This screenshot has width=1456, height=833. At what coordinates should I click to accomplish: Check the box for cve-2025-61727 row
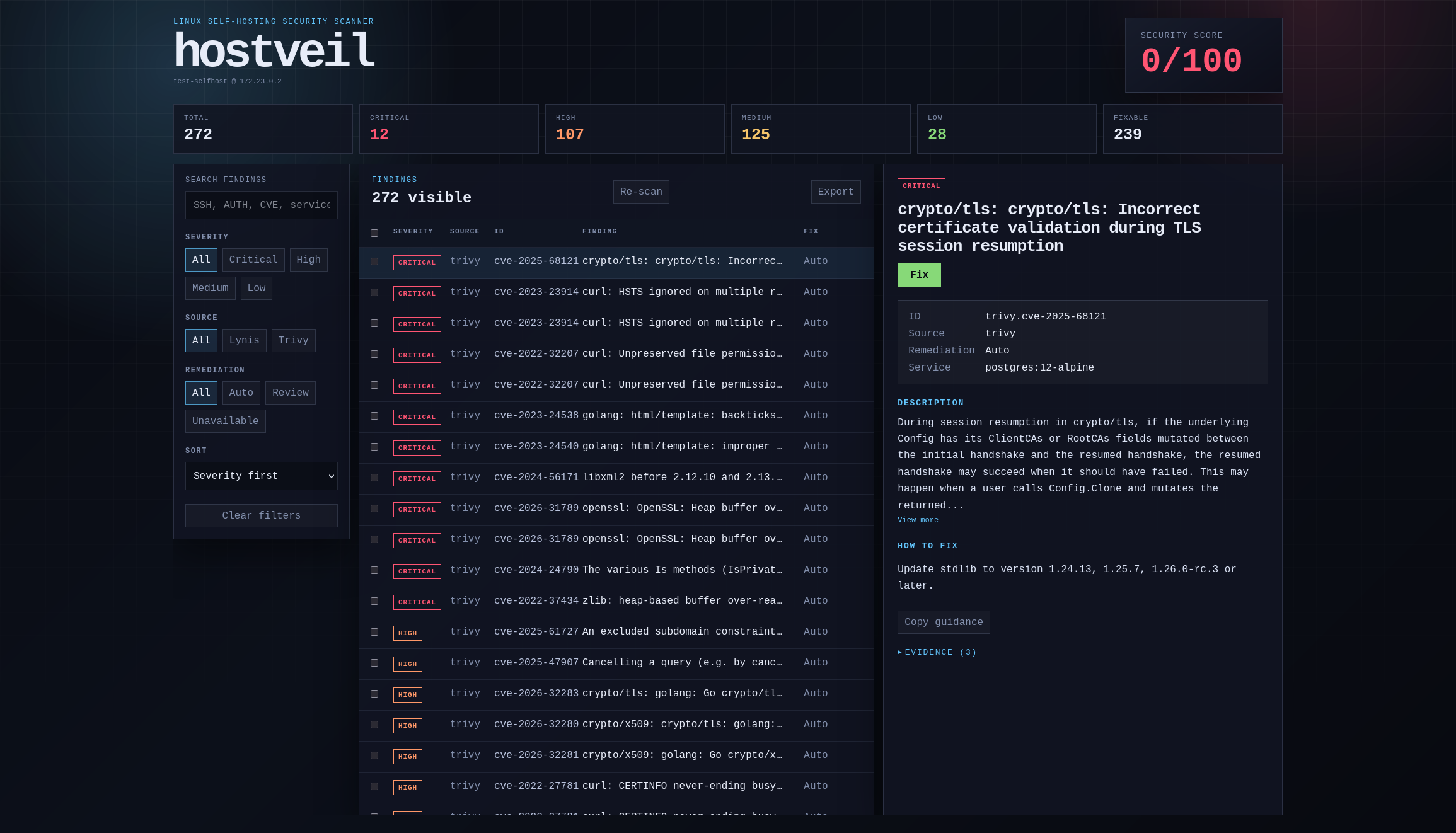click(x=374, y=632)
